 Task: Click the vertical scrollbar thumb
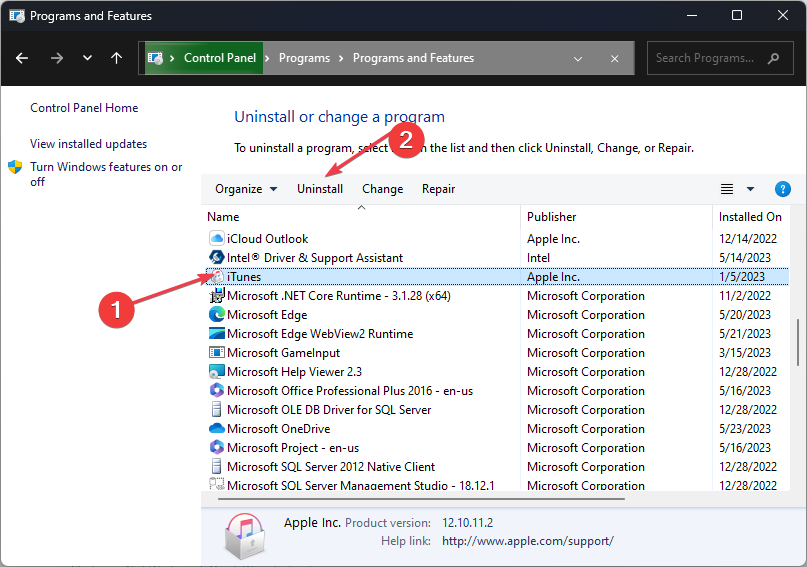[x=798, y=342]
